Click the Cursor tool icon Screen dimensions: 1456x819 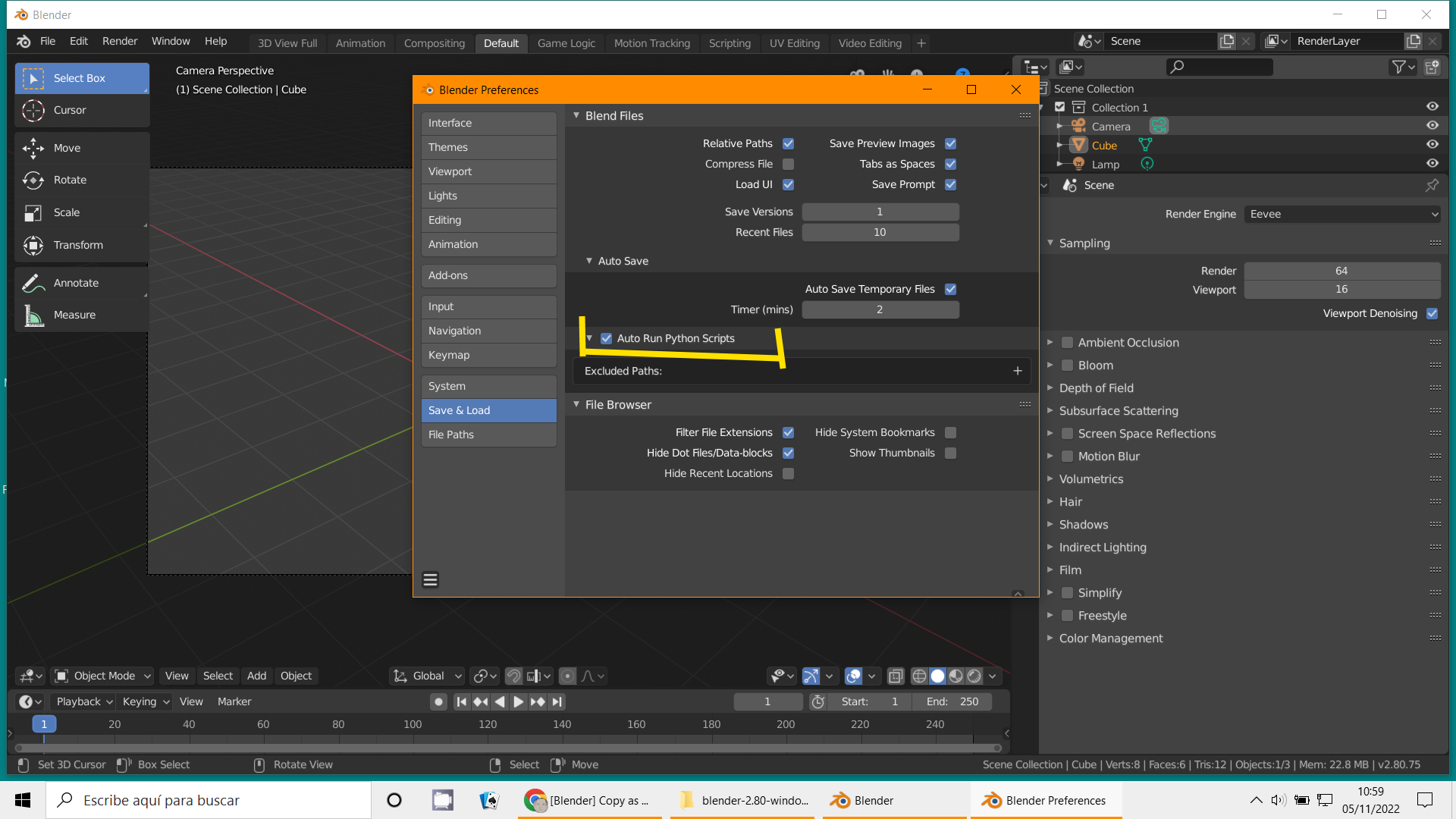click(x=33, y=110)
